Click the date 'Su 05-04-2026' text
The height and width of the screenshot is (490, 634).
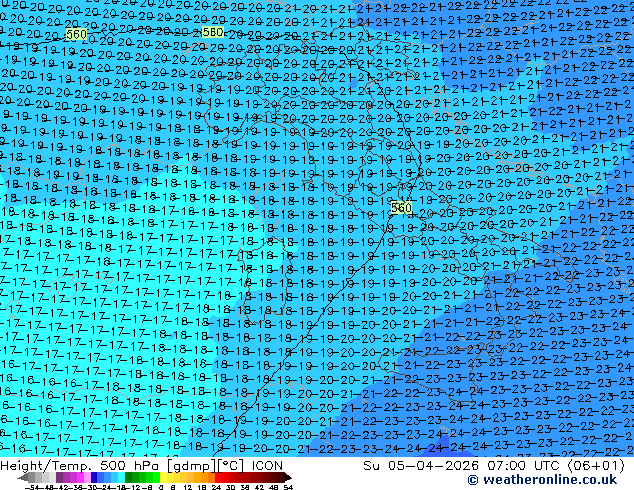421,466
